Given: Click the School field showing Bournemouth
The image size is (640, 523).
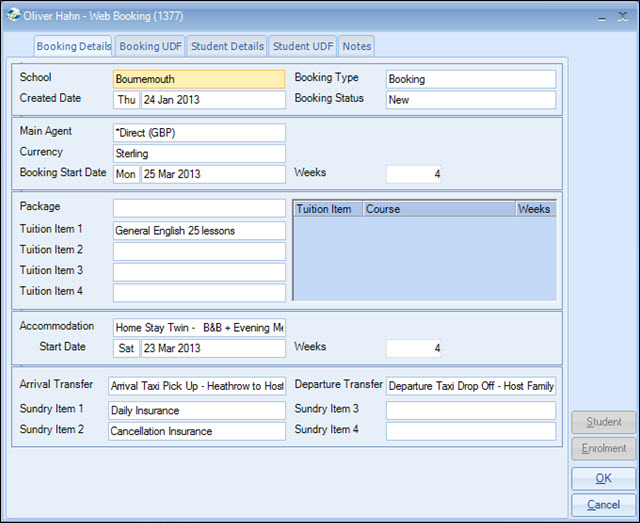Looking at the screenshot, I should (x=199, y=79).
